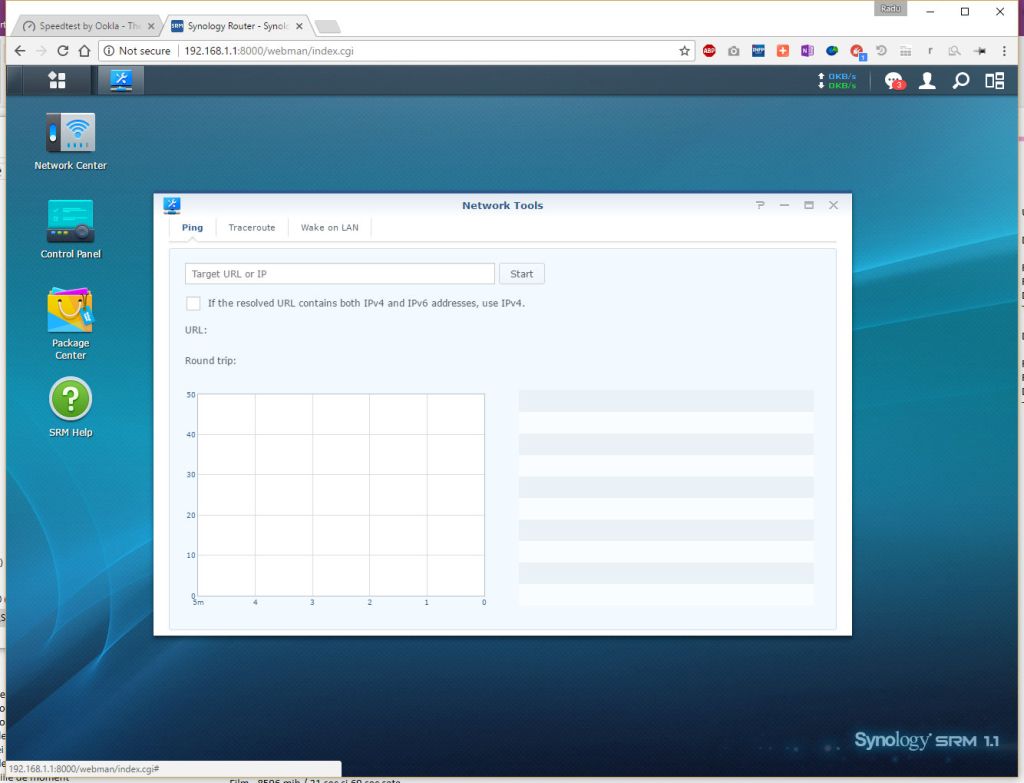Select the Ping tab
Viewport: 1024px width, 783px height.
click(x=192, y=228)
